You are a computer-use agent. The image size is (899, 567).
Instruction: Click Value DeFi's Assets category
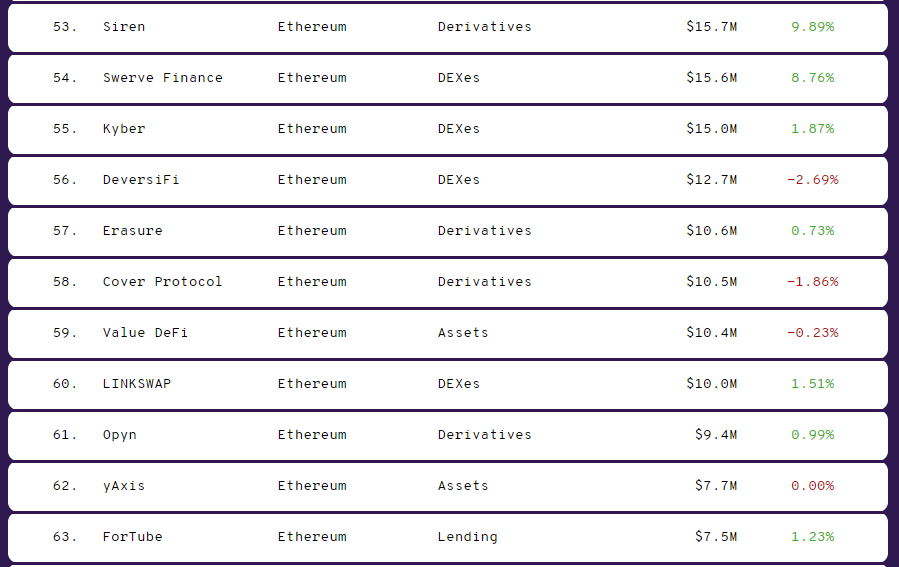point(463,333)
